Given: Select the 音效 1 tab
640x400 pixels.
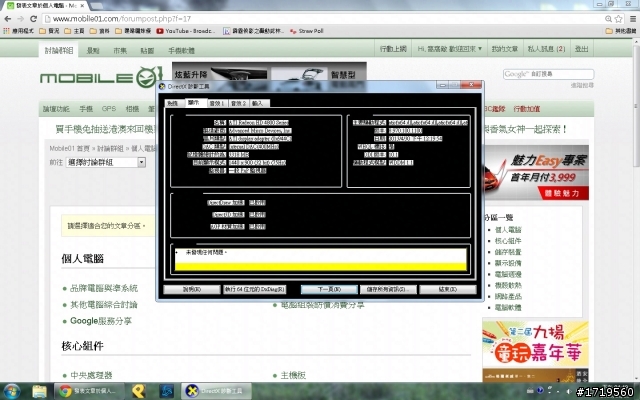Looking at the screenshot, I should tap(217, 104).
